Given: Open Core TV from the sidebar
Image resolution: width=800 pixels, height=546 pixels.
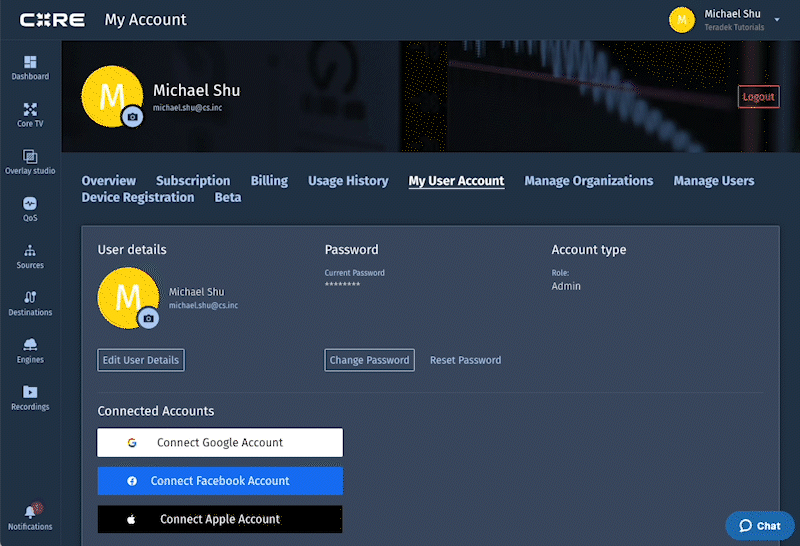Looking at the screenshot, I should click(30, 114).
